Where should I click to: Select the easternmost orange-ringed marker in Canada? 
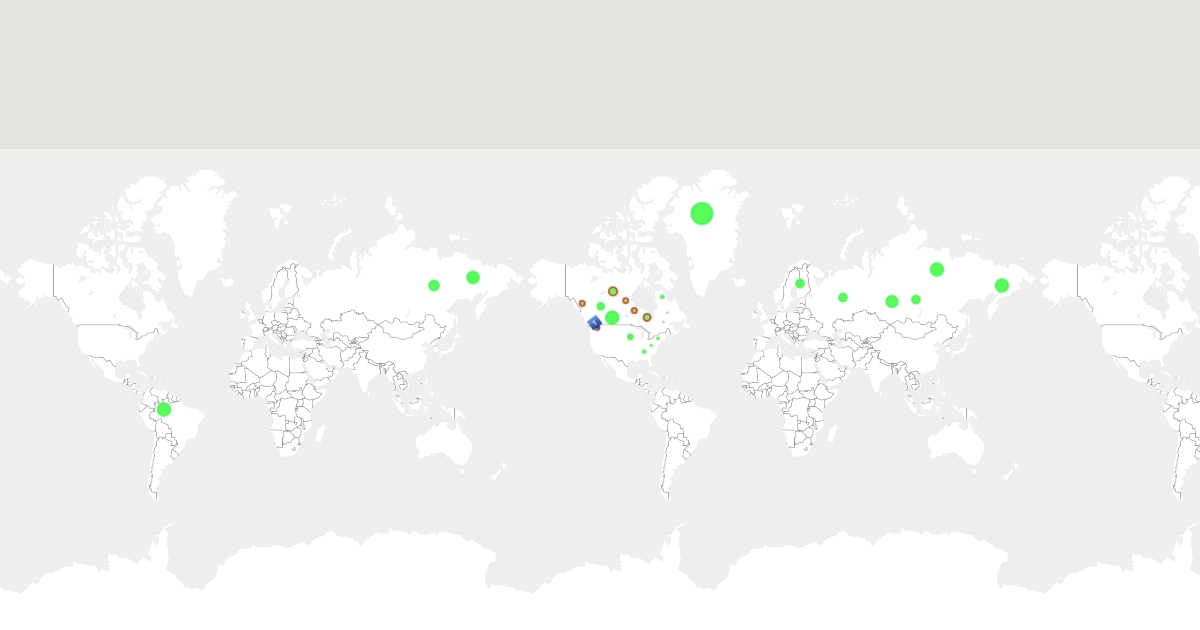[x=647, y=317]
